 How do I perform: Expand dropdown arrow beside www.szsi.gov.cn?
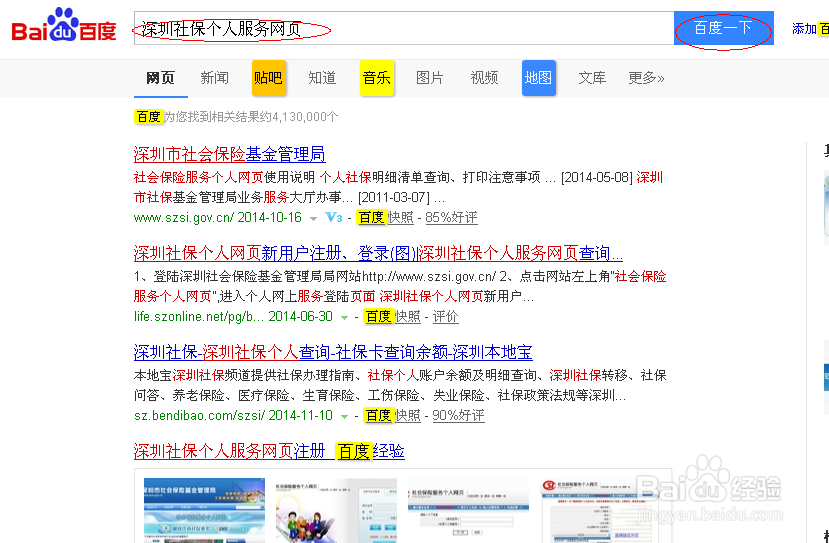314,218
